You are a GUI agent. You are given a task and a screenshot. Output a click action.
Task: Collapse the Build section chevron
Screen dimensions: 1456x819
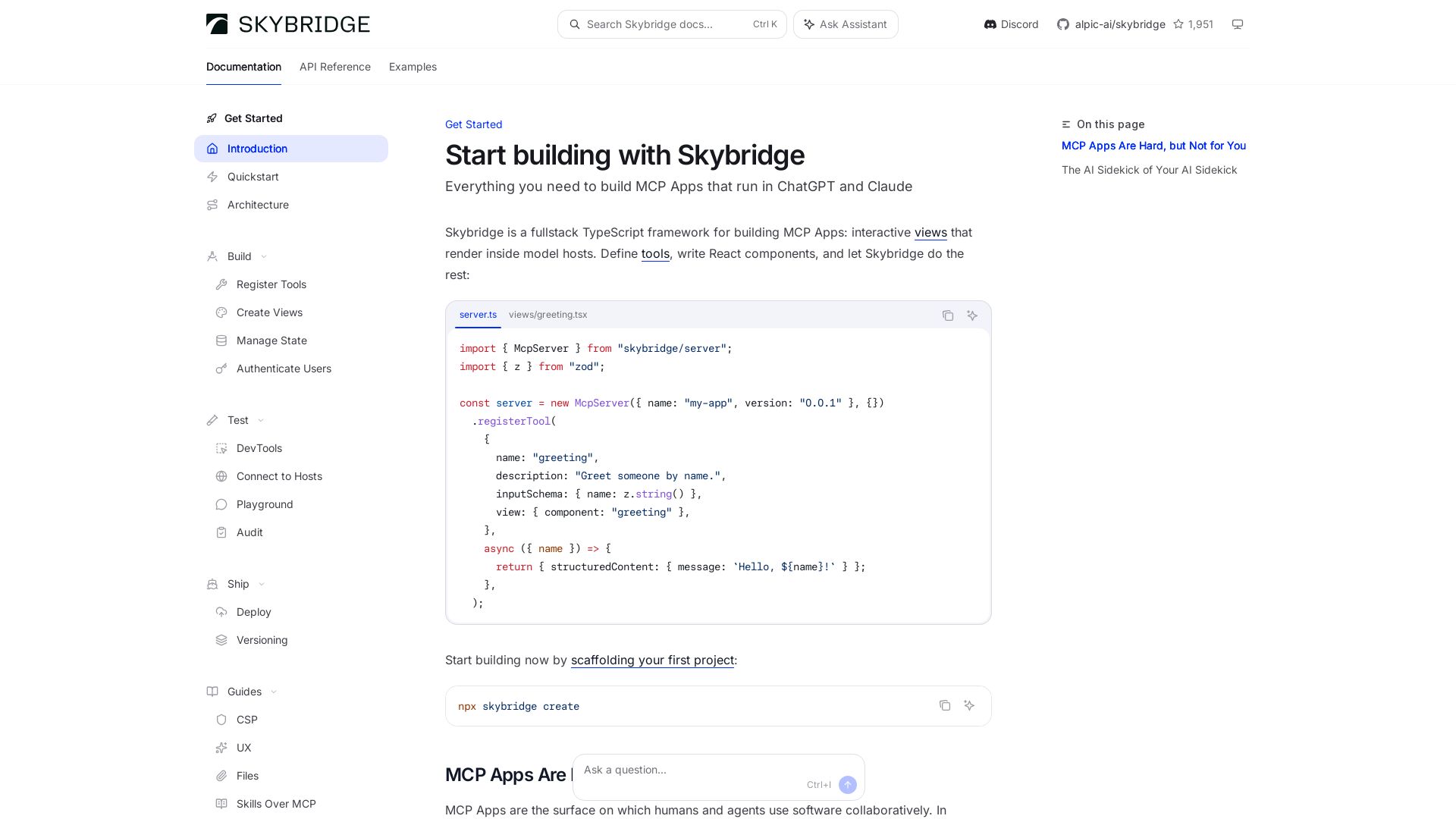tap(264, 257)
